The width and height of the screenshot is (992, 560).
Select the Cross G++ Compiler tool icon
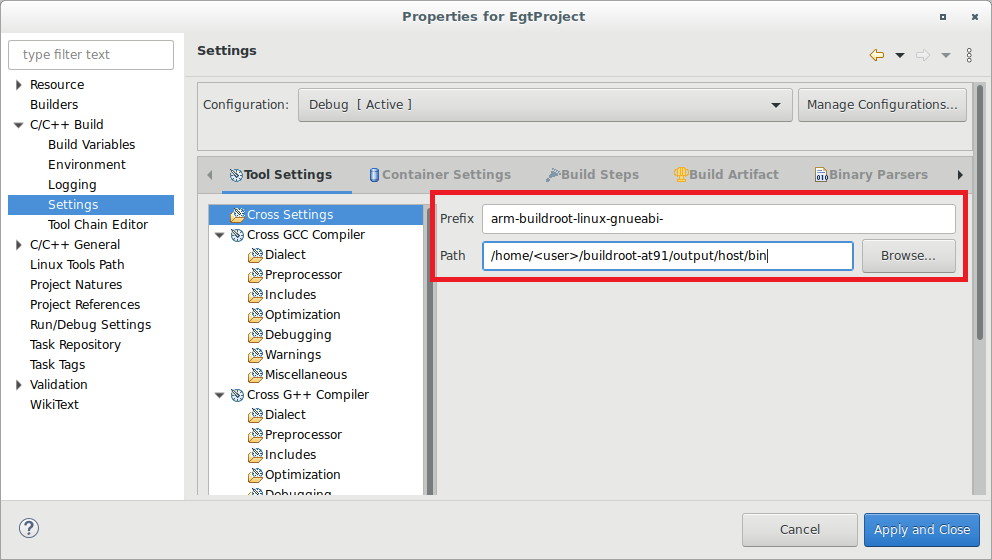click(x=237, y=395)
